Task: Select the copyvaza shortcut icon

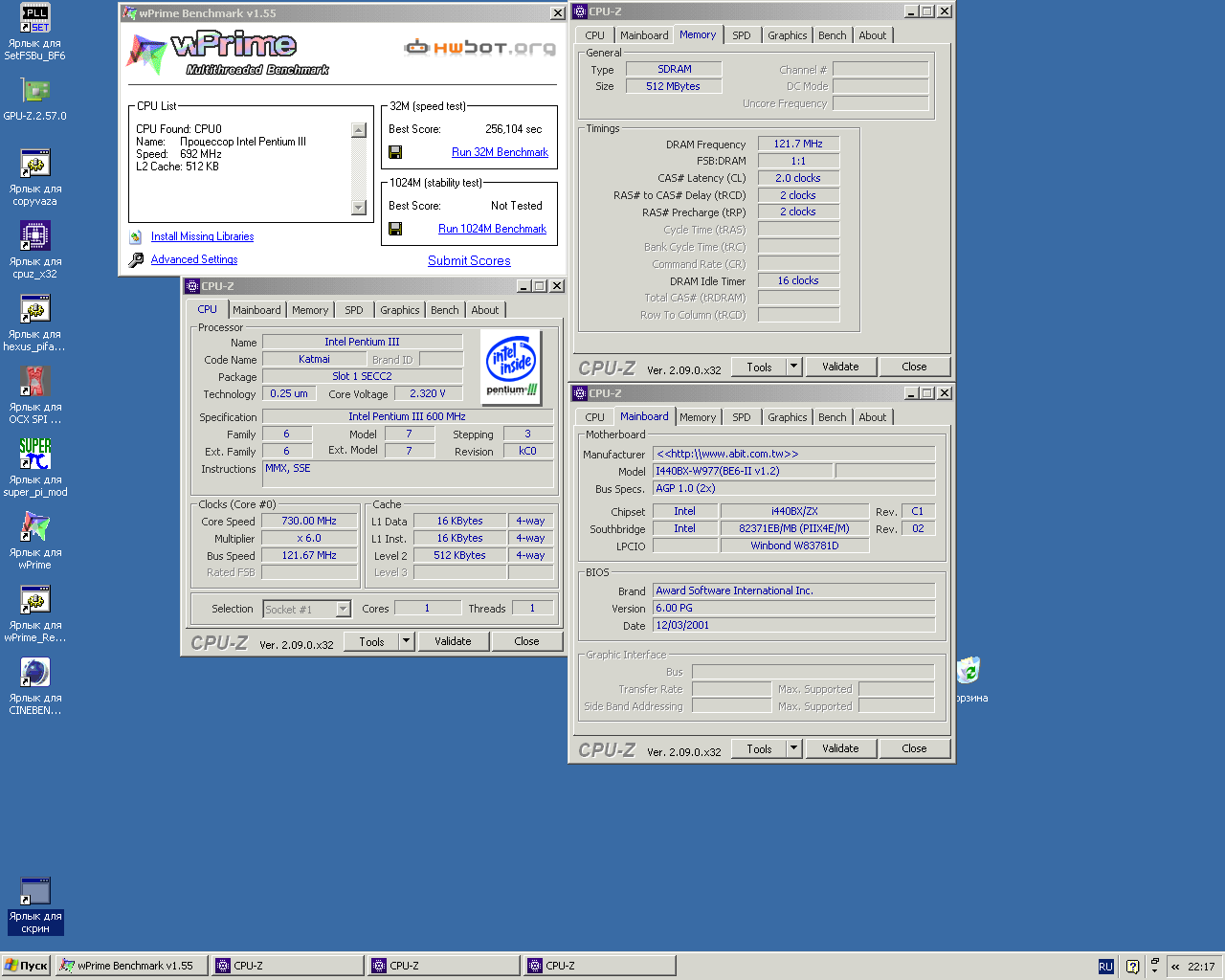Action: [x=35, y=163]
